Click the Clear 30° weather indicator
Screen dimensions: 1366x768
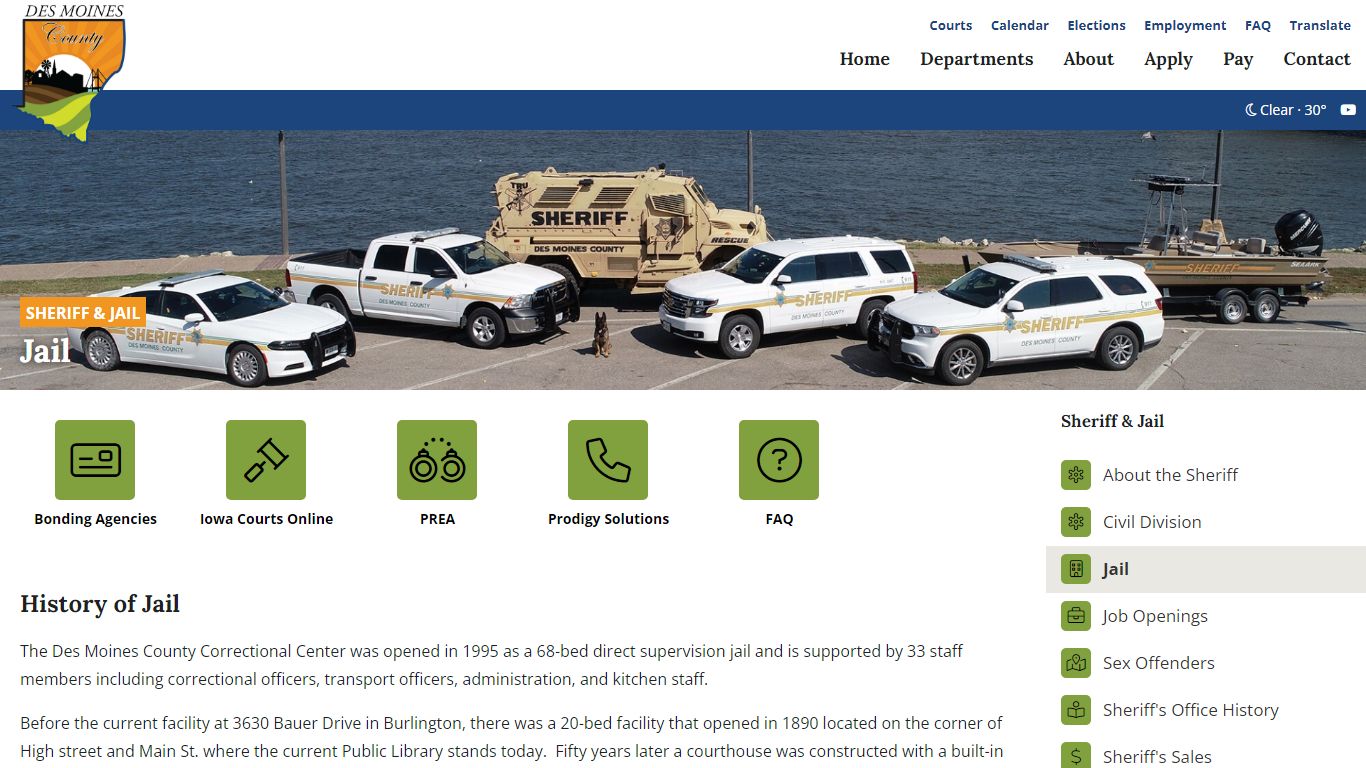coord(1286,110)
